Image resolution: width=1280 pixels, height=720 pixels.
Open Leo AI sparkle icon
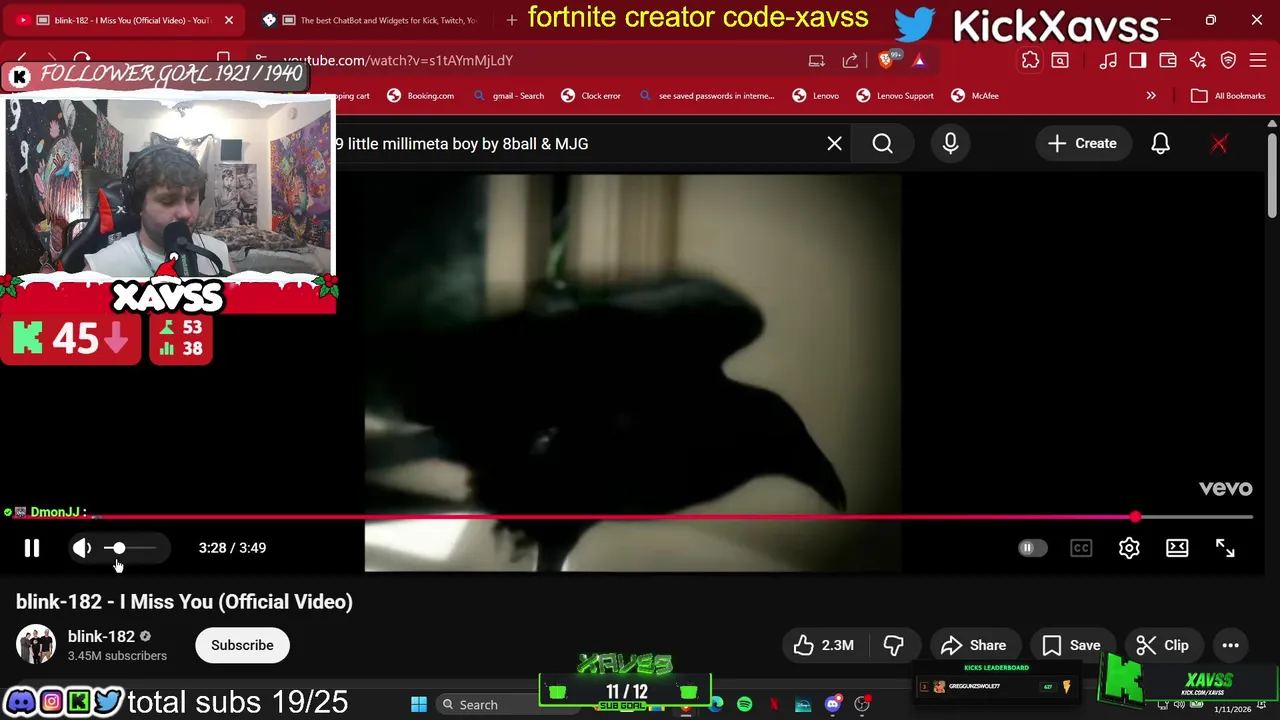coord(1198,60)
